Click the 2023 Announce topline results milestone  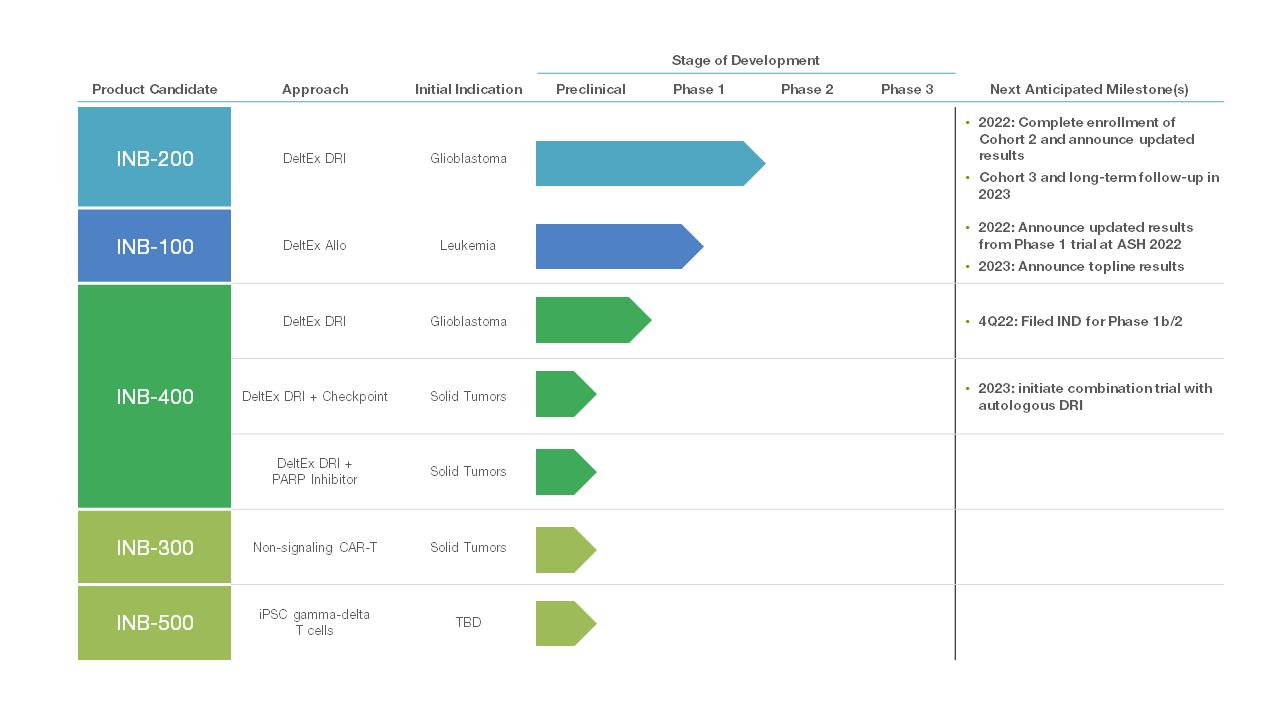point(1081,266)
